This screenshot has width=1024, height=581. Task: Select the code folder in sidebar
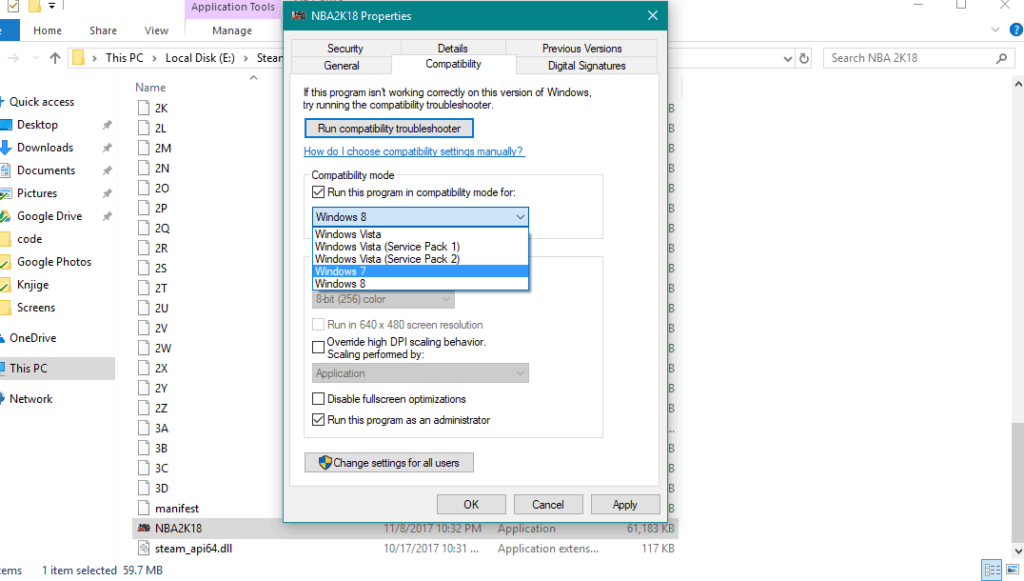(29, 239)
